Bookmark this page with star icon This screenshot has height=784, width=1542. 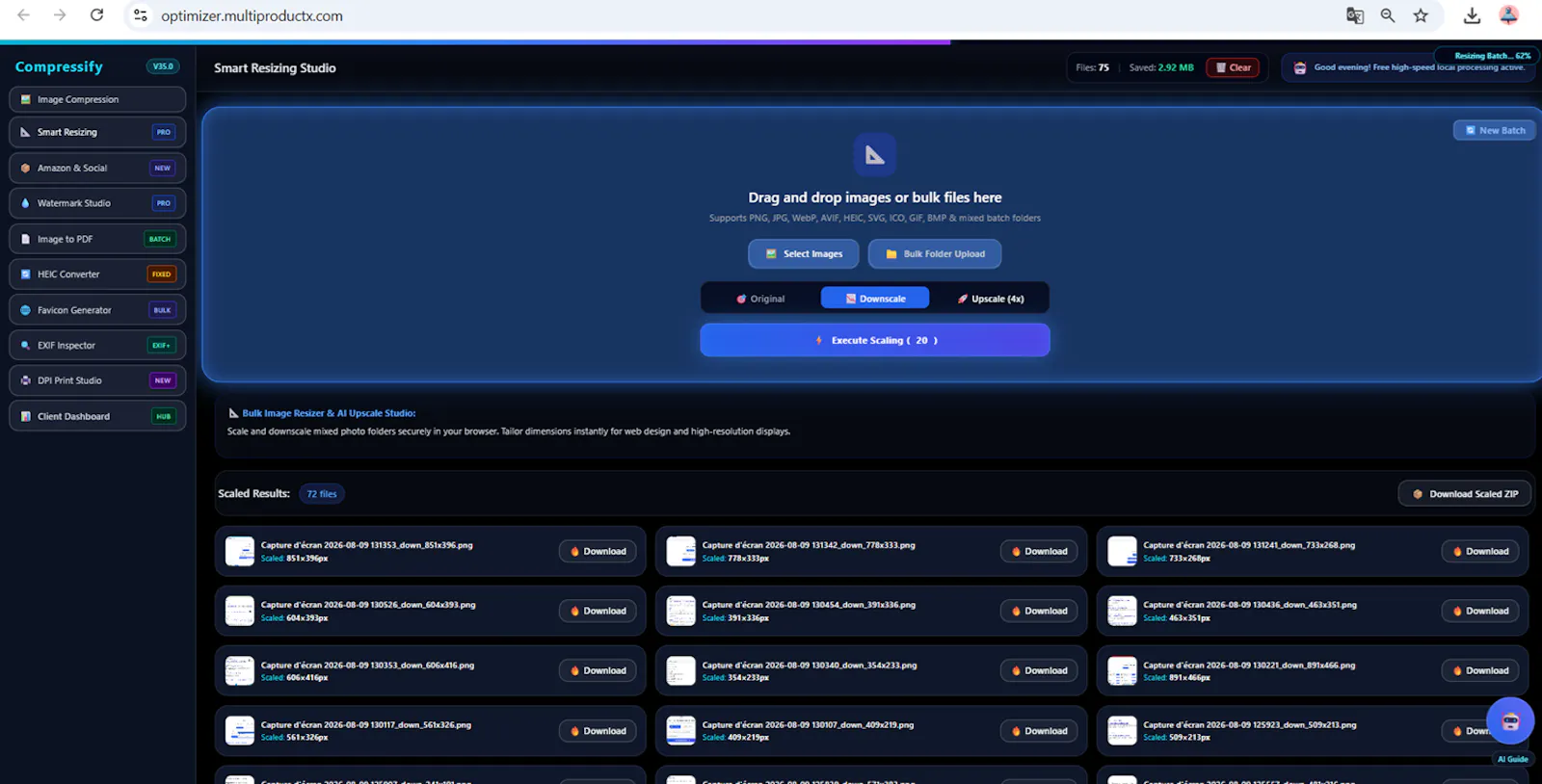point(1421,15)
